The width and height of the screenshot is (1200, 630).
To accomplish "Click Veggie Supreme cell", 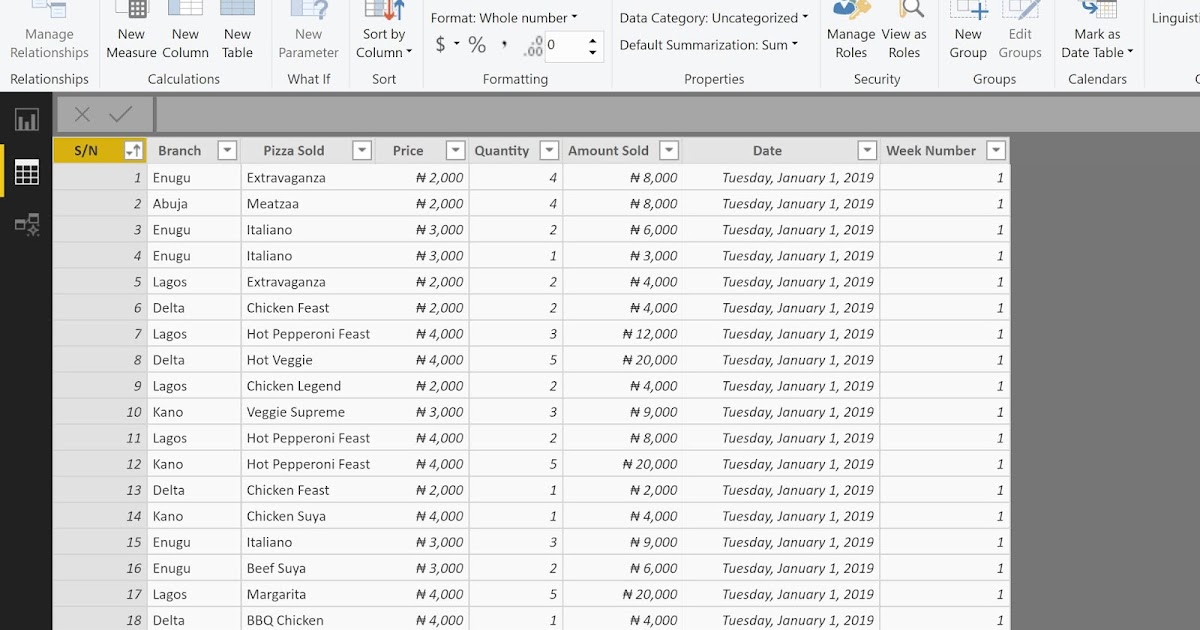I will 308,412.
